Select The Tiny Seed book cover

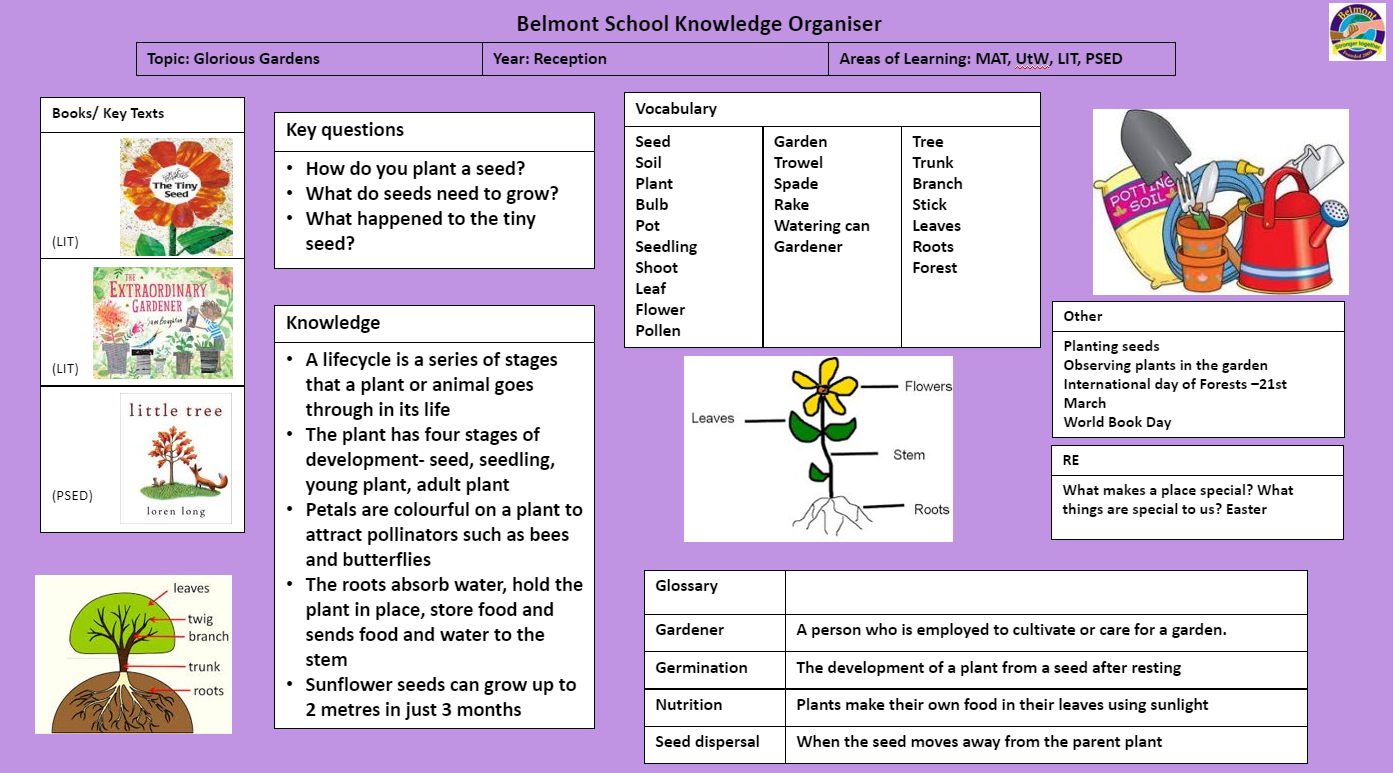tap(176, 196)
